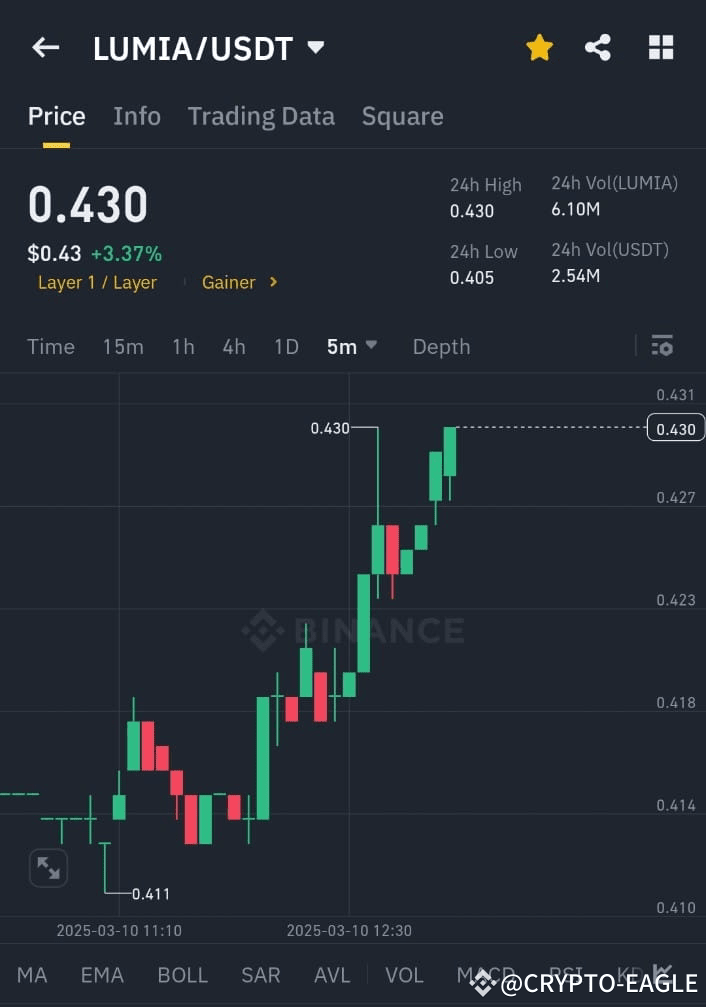Open the Gainer category link
Image resolution: width=706 pixels, height=1007 pixels.
pyautogui.click(x=227, y=282)
